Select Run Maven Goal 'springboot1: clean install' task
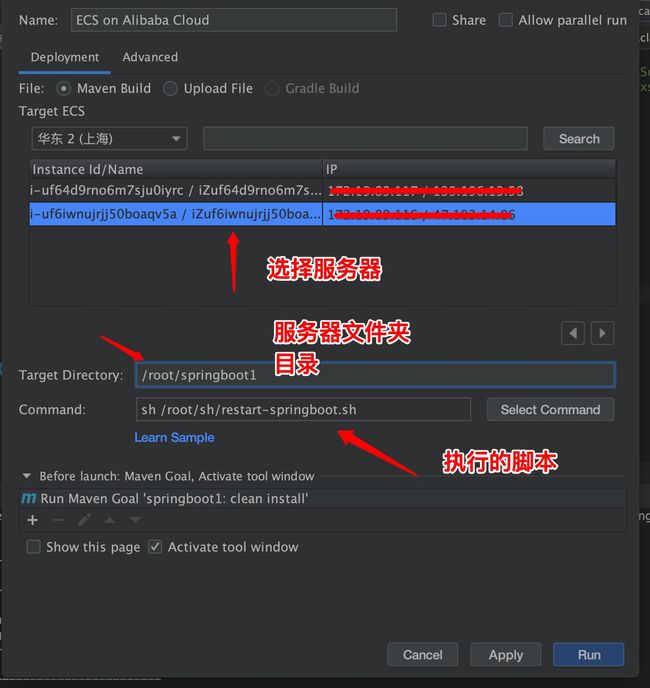Image resolution: width=650 pixels, height=688 pixels. click(323, 498)
